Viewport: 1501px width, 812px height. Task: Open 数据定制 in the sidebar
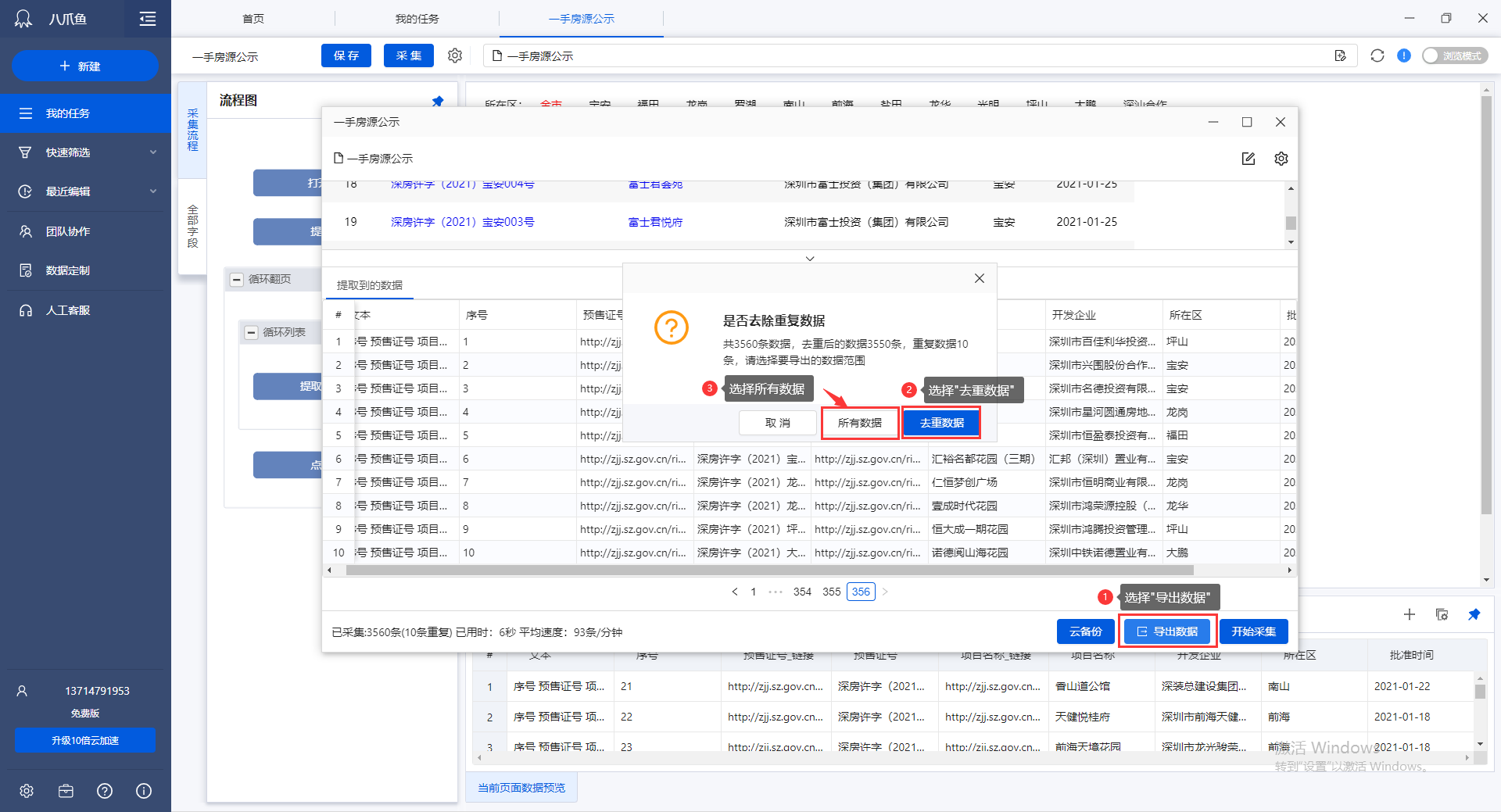pyautogui.click(x=85, y=270)
